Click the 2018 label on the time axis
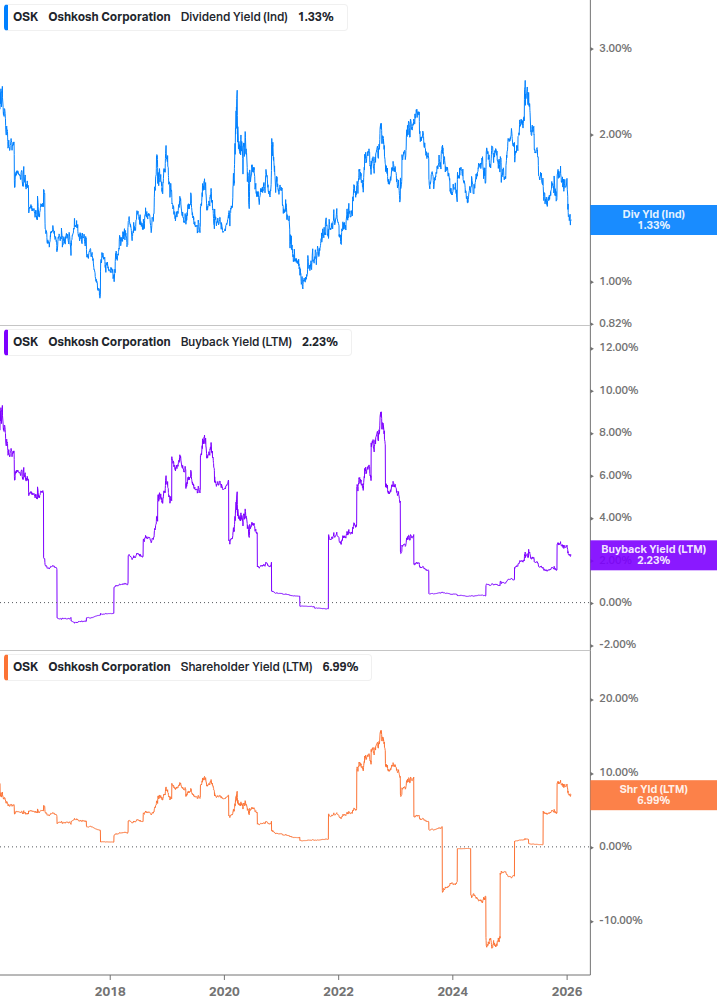Viewport: 717px width, 1005px height. pos(110,992)
